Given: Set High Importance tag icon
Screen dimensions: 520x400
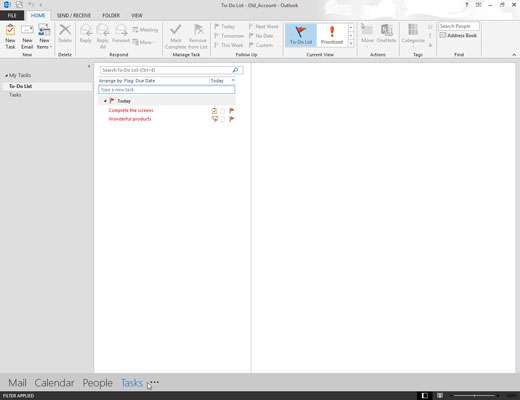Looking at the screenshot, I should pyautogui.click(x=430, y=35).
